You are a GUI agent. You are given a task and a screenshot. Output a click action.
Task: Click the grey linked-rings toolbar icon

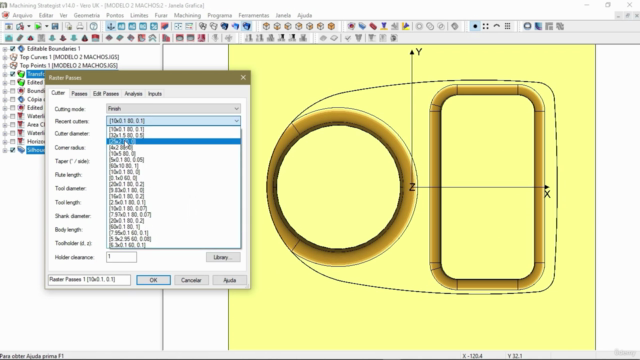click(430, 27)
